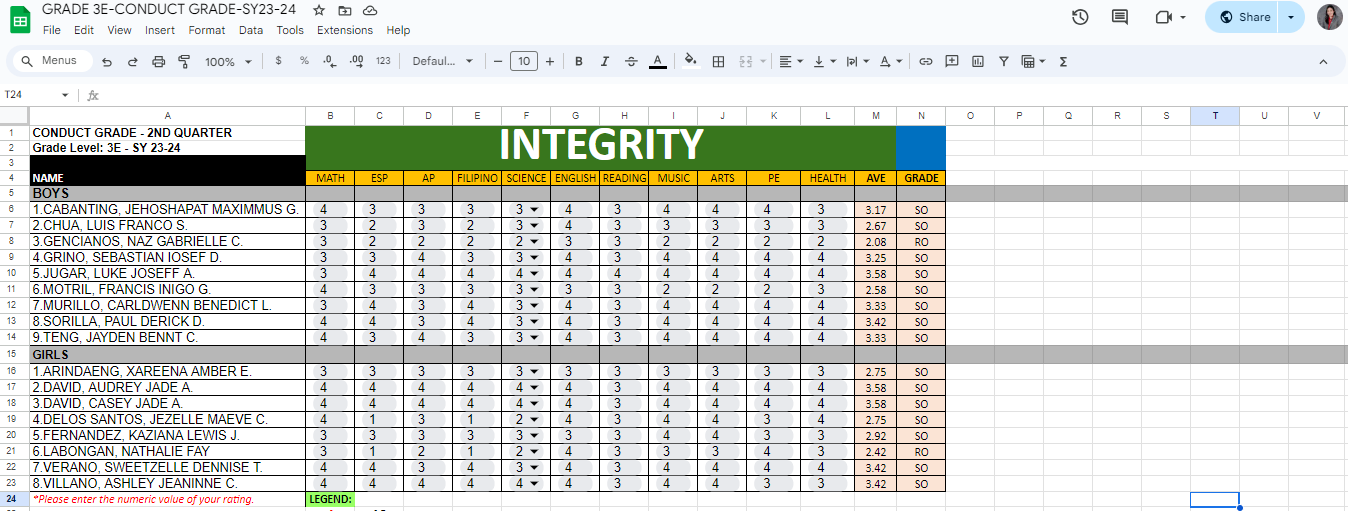Viewport: 1348px width, 511px height.
Task: Print the spreadsheet with the printer icon
Action: (x=158, y=62)
